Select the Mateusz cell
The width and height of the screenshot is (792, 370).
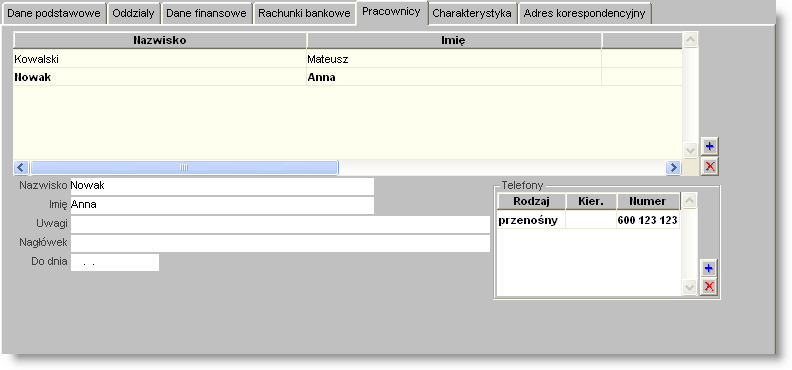[454, 59]
